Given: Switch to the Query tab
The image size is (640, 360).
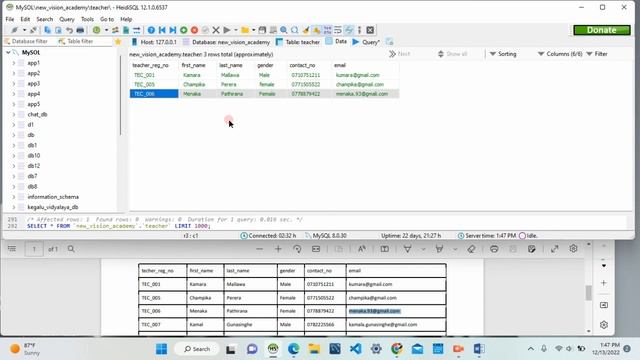Looking at the screenshot, I should coord(366,42).
